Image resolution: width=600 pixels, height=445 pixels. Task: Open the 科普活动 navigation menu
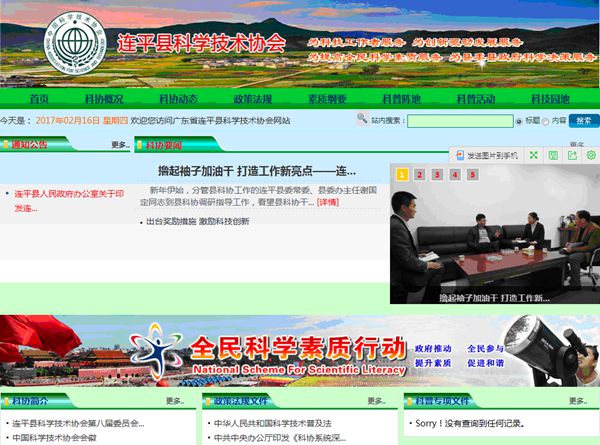475,99
